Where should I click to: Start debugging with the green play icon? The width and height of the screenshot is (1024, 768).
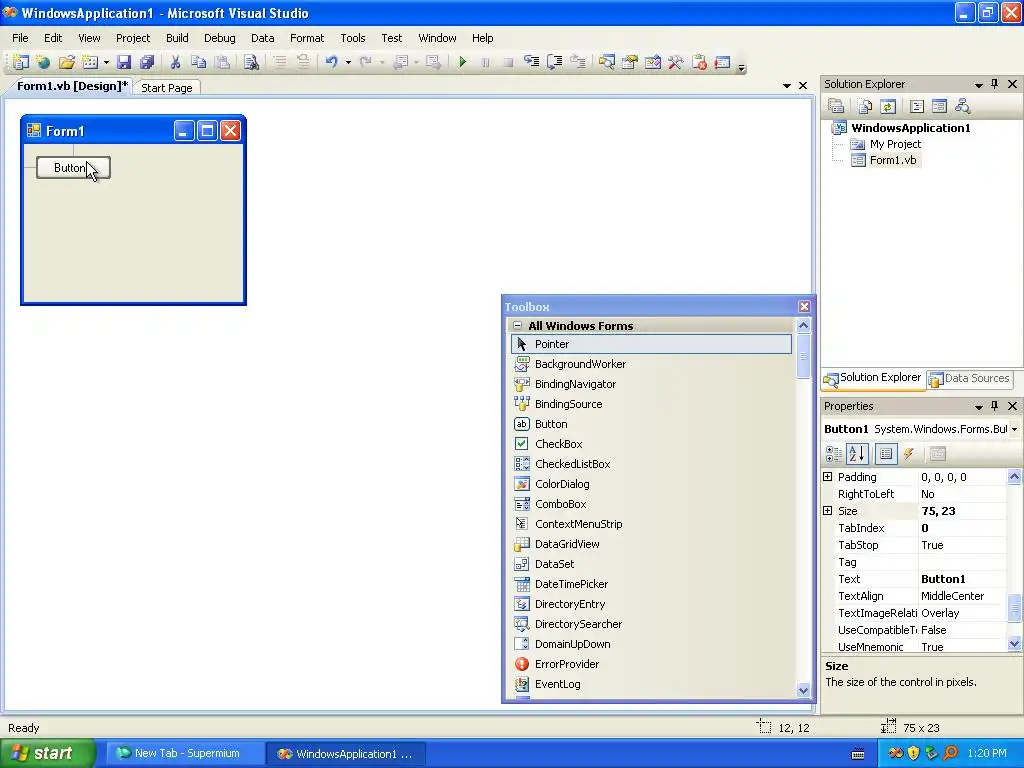462,62
